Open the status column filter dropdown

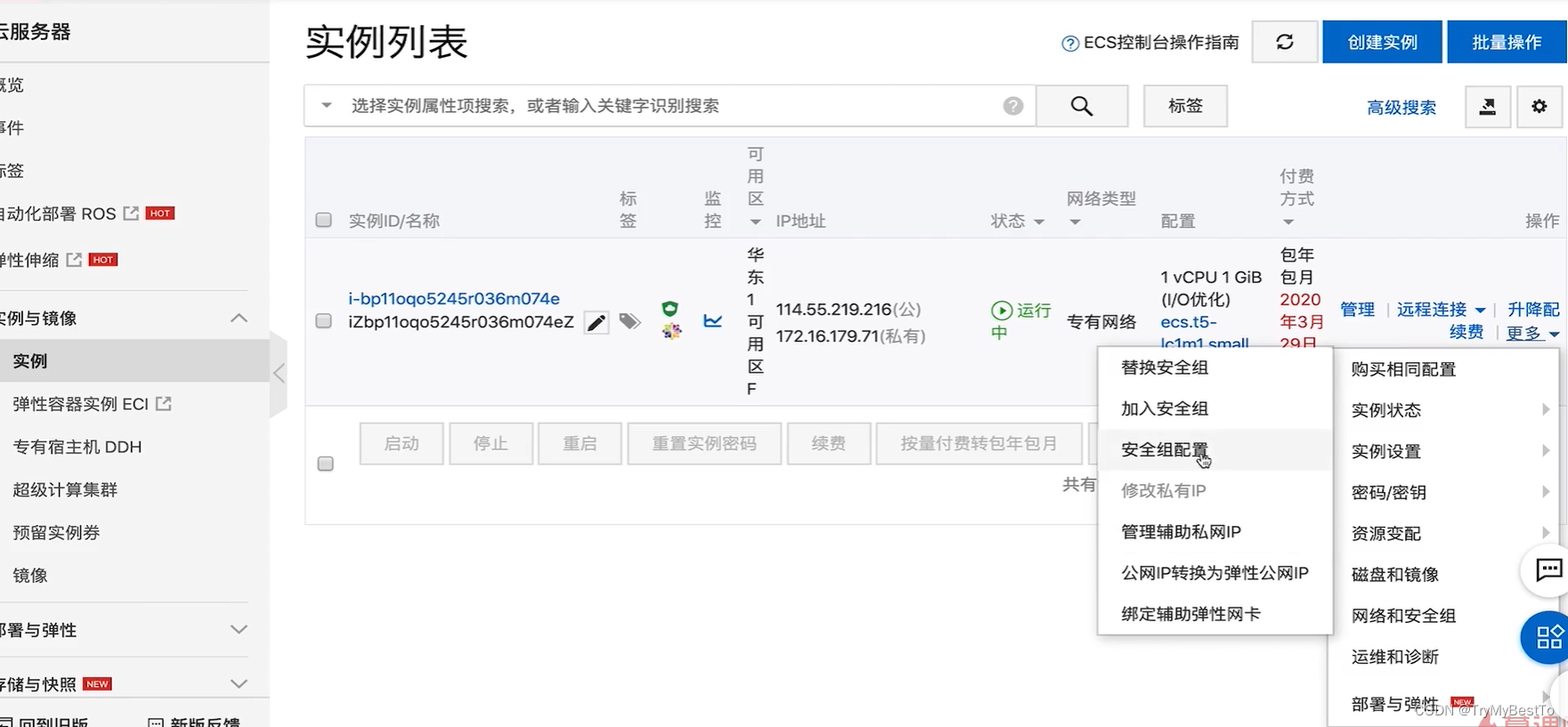1039,222
